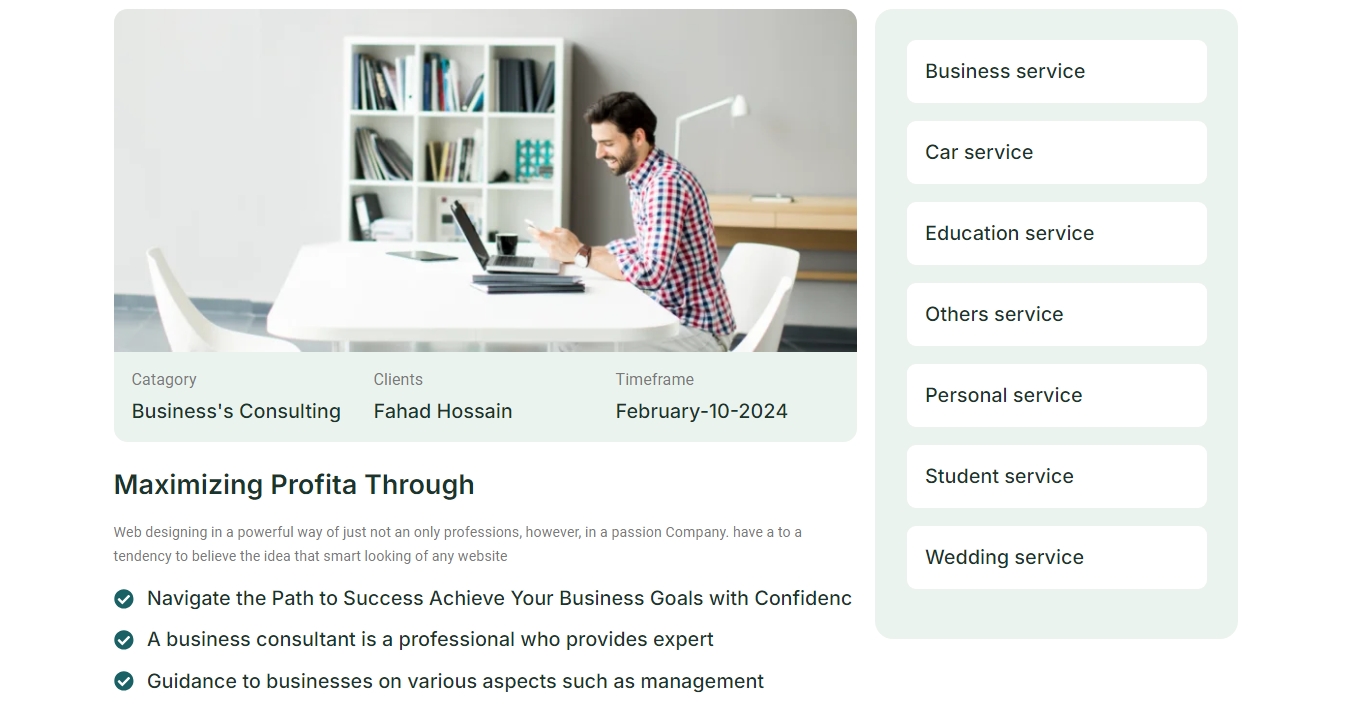Viewport: 1346px width, 719px height.
Task: Click the checkmark icon beside A business consultant
Action: pos(124,640)
